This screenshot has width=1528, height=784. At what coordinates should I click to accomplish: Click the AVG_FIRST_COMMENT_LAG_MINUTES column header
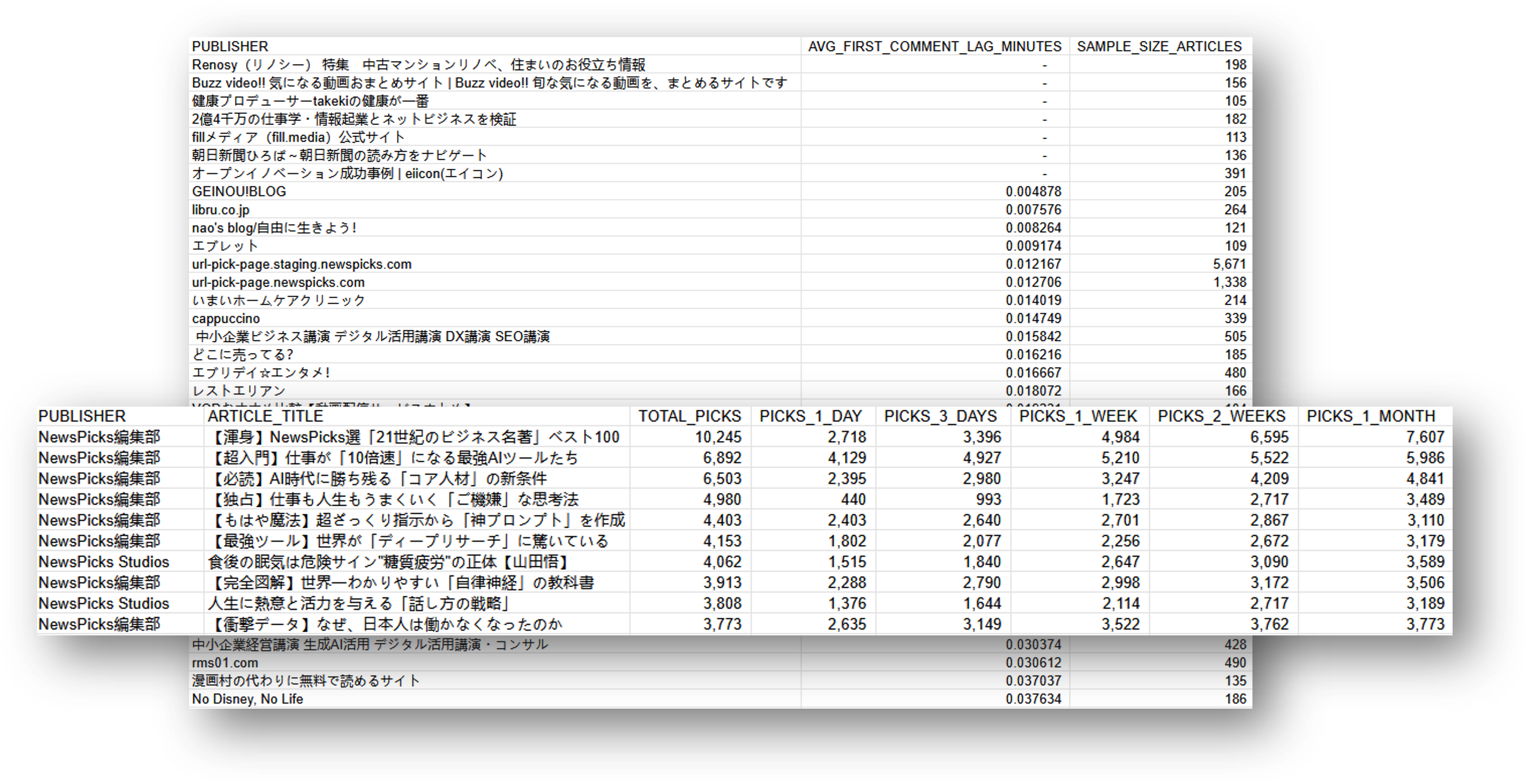tap(934, 46)
